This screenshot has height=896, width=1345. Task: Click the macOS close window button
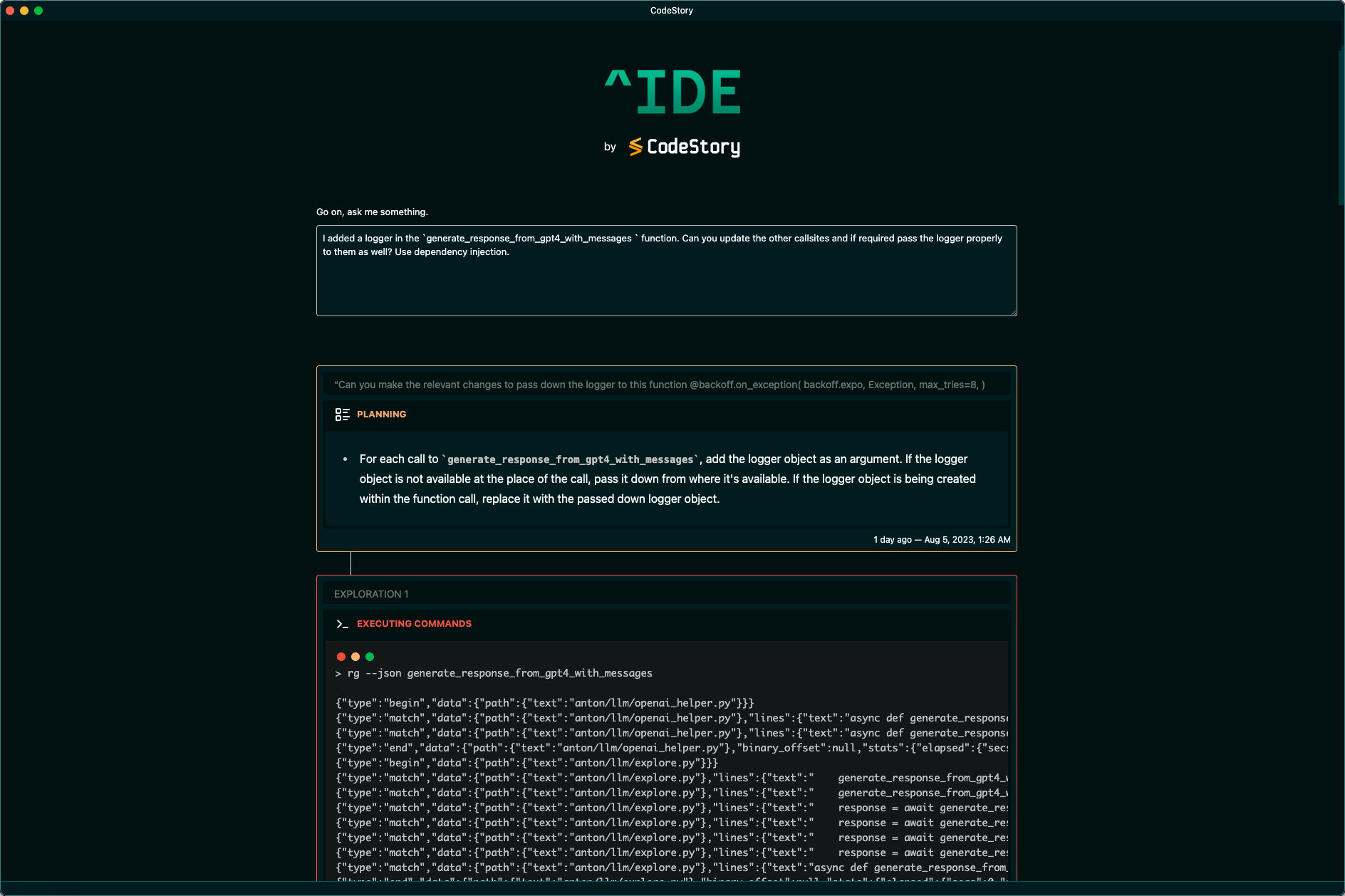[x=10, y=11]
